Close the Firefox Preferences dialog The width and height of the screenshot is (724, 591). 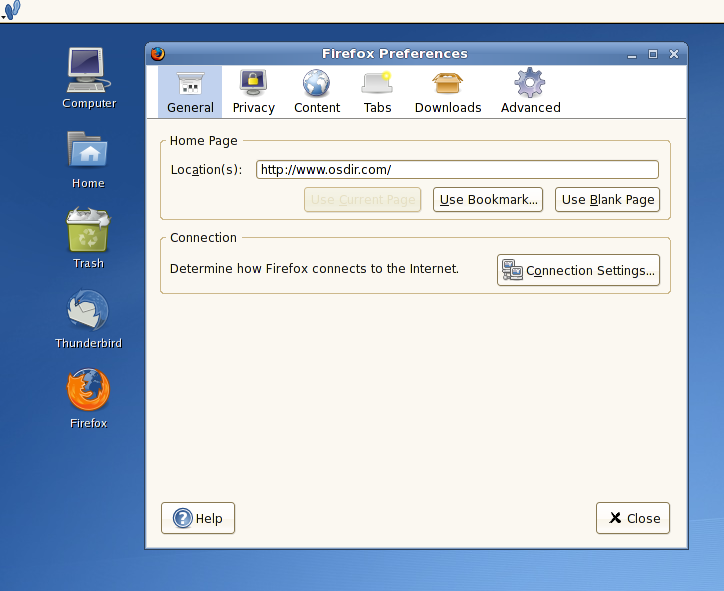coord(633,518)
